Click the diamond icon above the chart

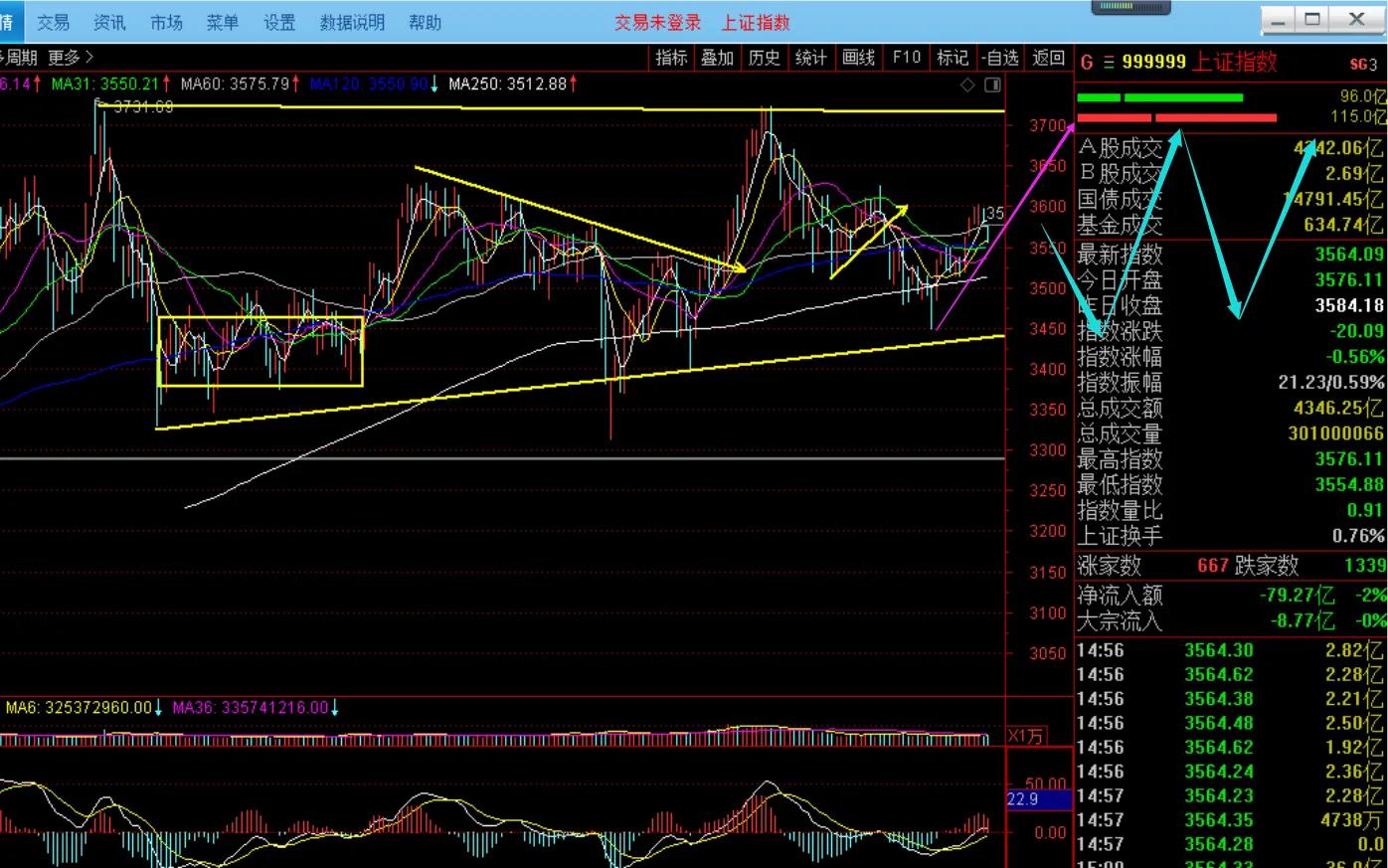pyautogui.click(x=967, y=85)
